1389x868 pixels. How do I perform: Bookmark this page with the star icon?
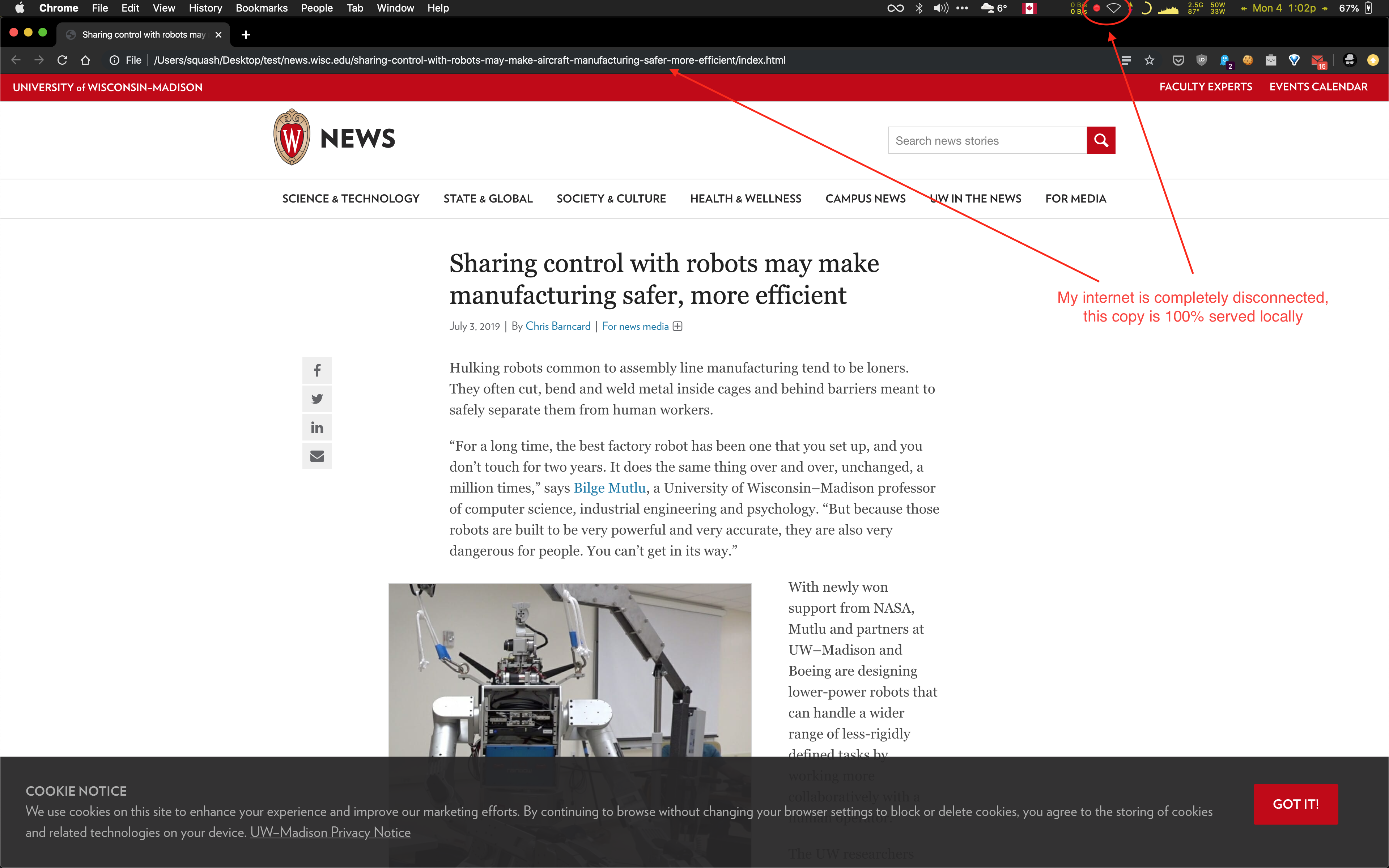pos(1149,60)
